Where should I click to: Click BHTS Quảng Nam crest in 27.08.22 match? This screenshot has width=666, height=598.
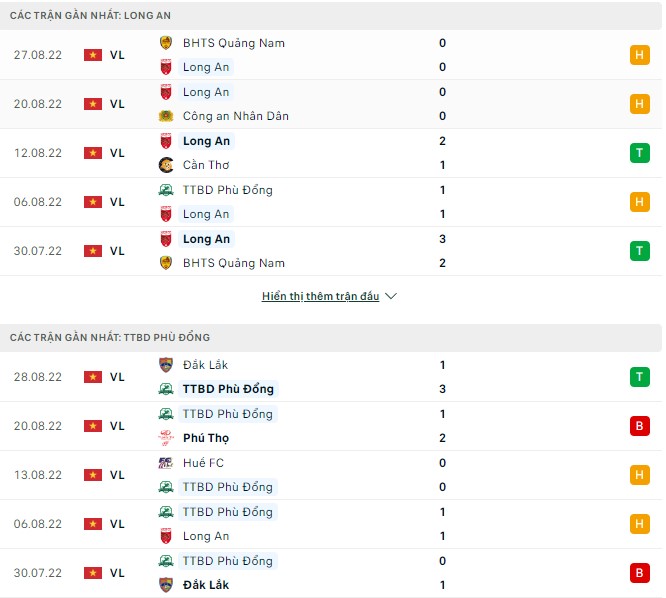click(166, 43)
